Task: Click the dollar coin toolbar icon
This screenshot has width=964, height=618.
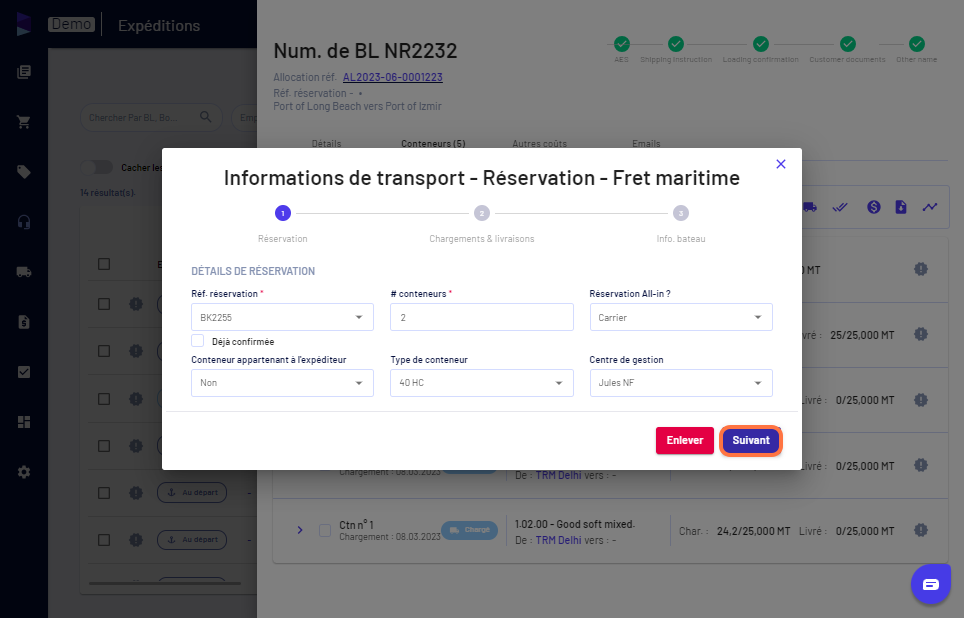Action: coord(874,207)
